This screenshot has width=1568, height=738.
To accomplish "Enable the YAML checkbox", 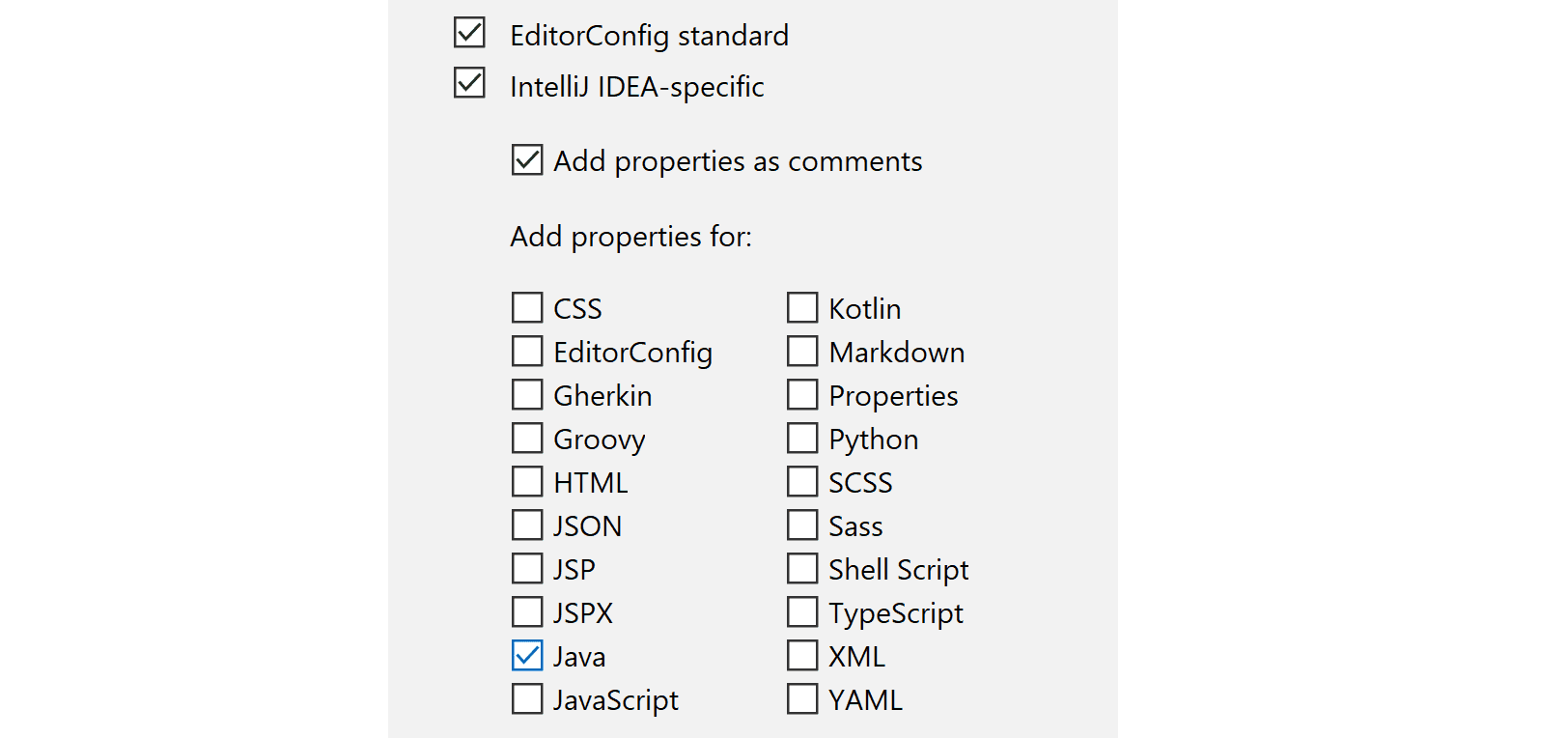I will click(802, 699).
